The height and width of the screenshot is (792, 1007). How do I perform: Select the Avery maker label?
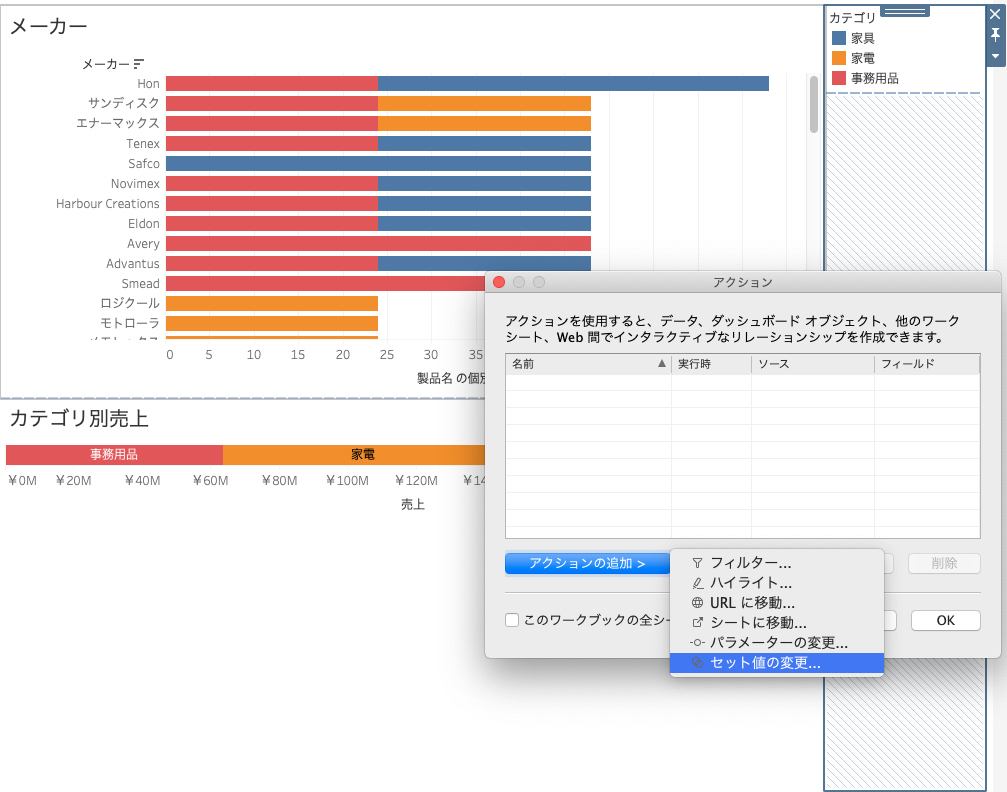click(143, 243)
